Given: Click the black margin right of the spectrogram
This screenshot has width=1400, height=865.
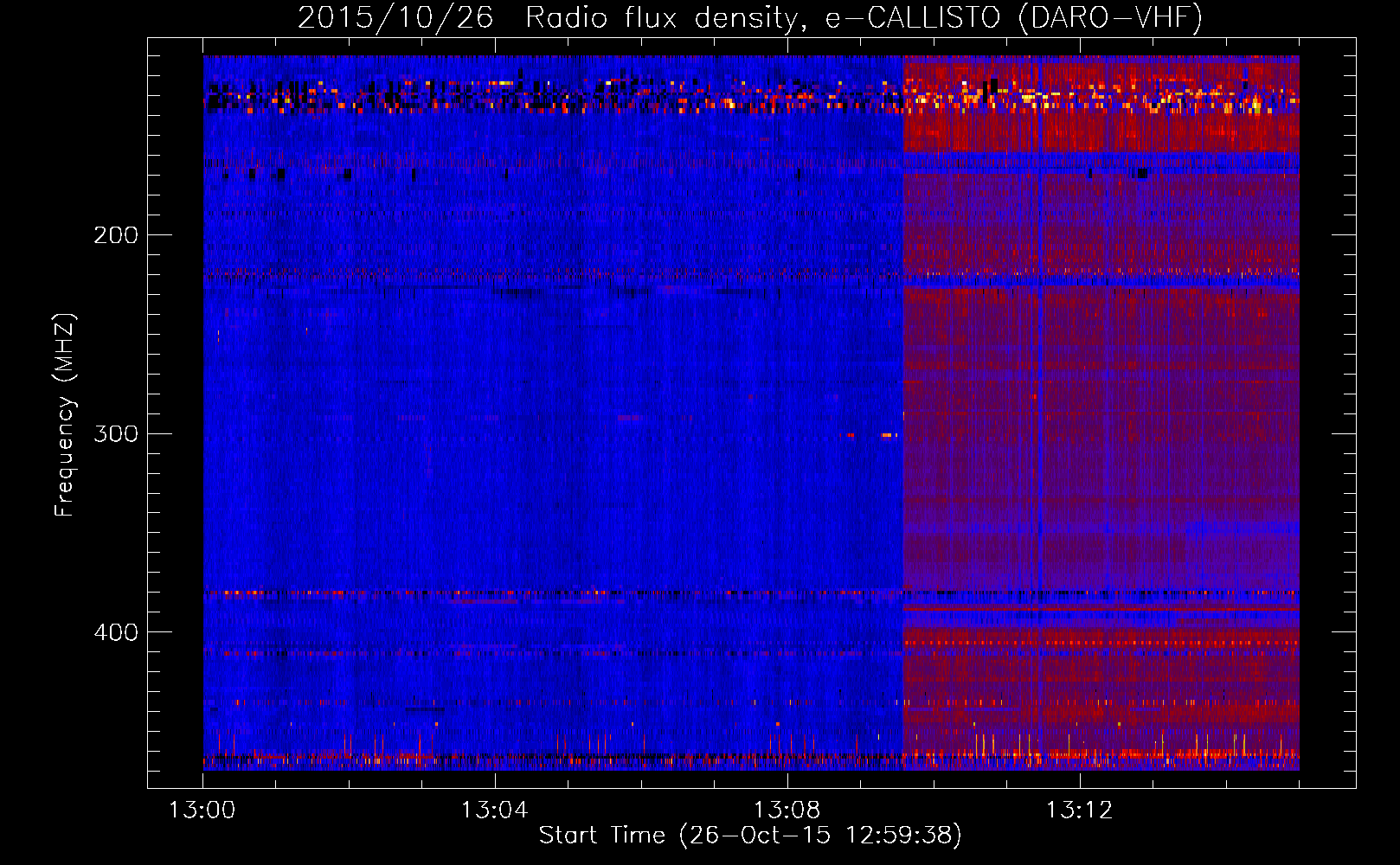Looking at the screenshot, I should click(x=1326, y=415).
